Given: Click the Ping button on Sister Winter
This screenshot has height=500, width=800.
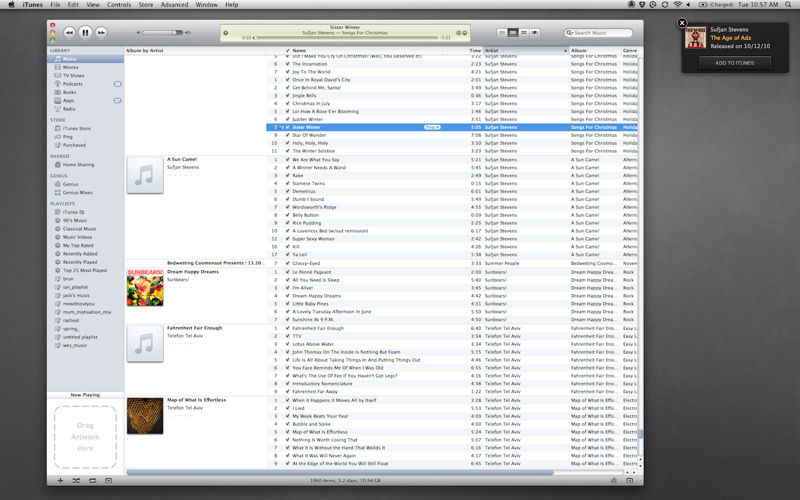Looking at the screenshot, I should click(x=432, y=128).
